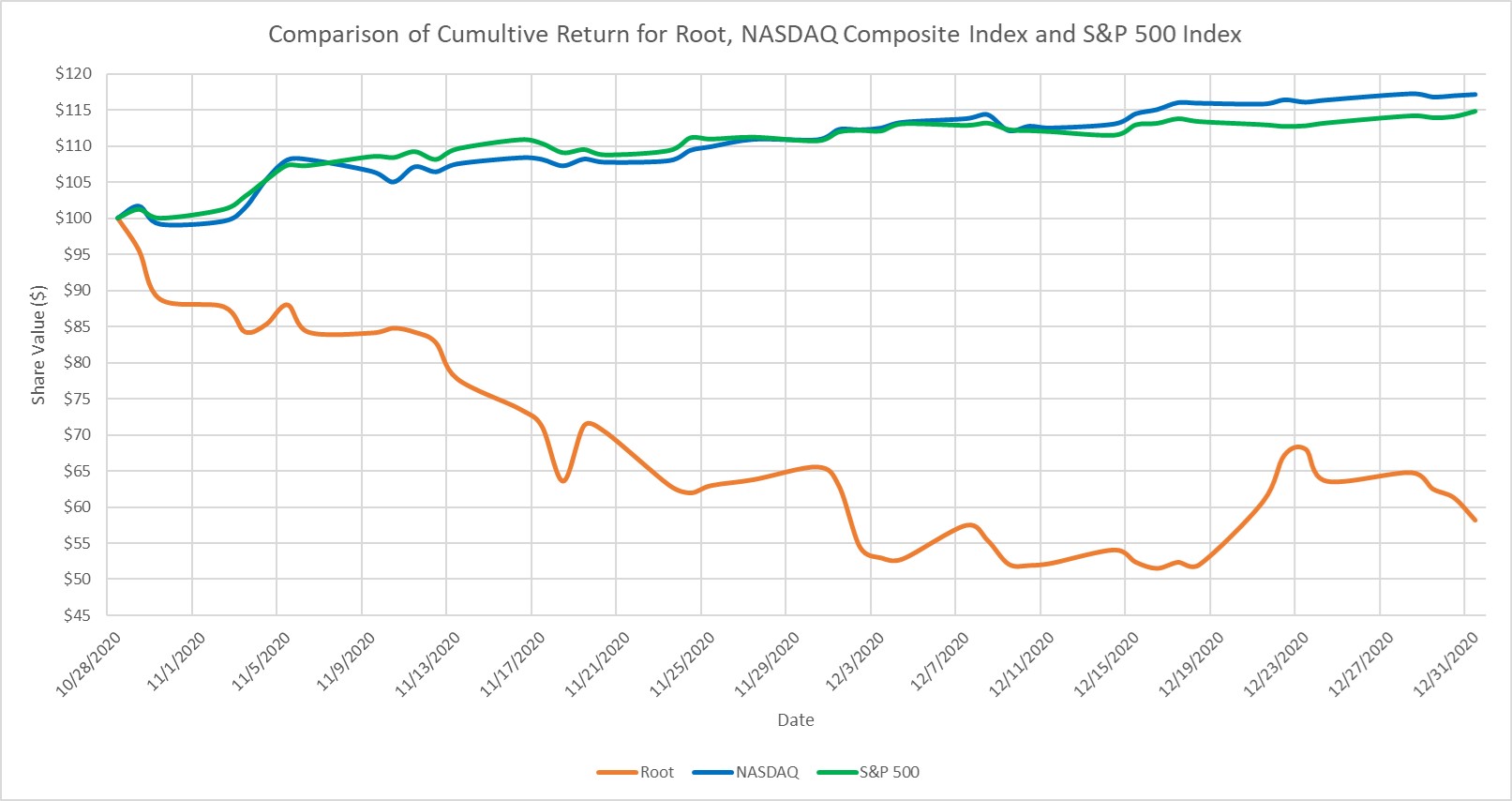Select the $120 y-axis tick label
1512x801 pixels.
click(x=73, y=74)
